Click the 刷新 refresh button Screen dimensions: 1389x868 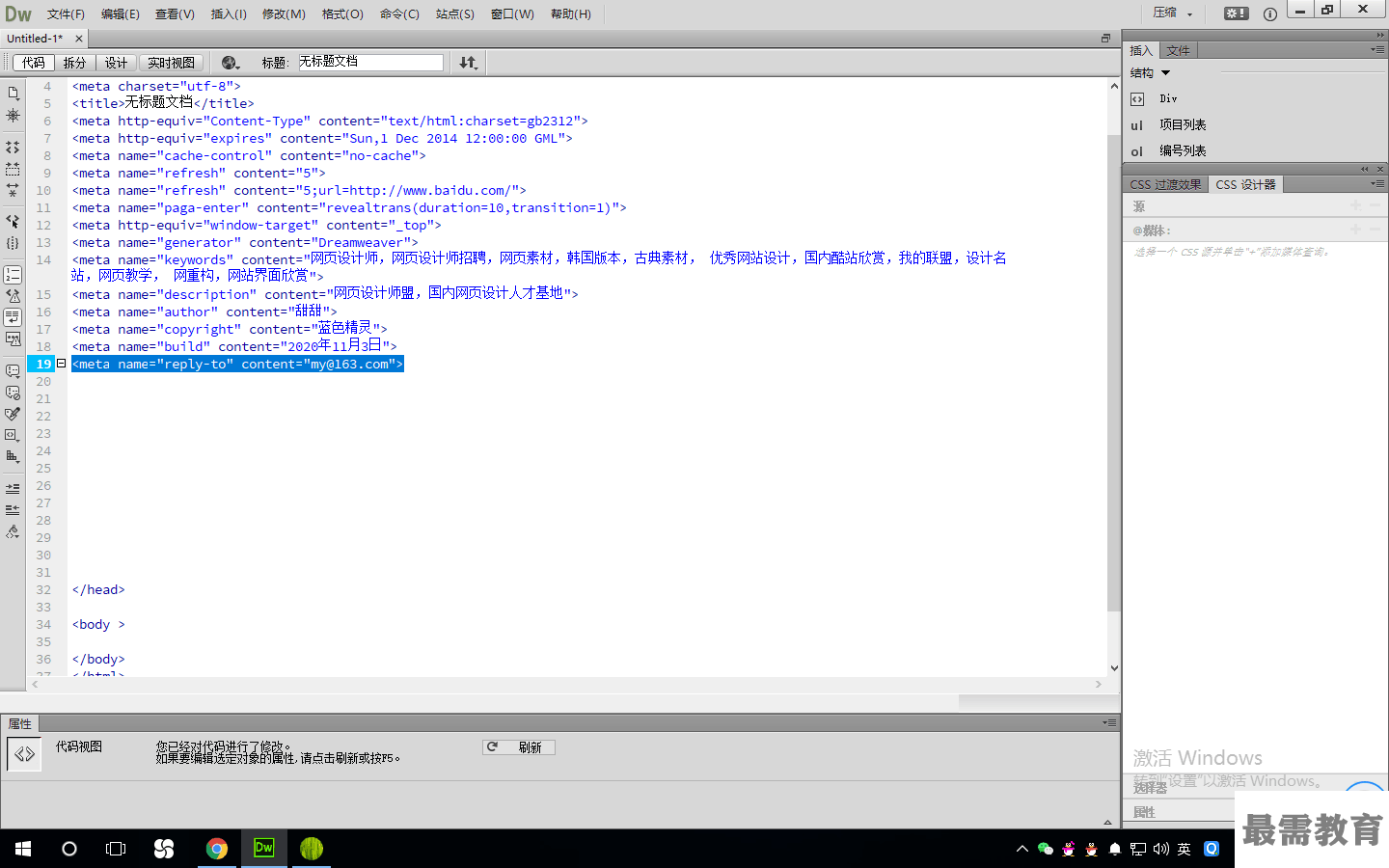[x=519, y=747]
